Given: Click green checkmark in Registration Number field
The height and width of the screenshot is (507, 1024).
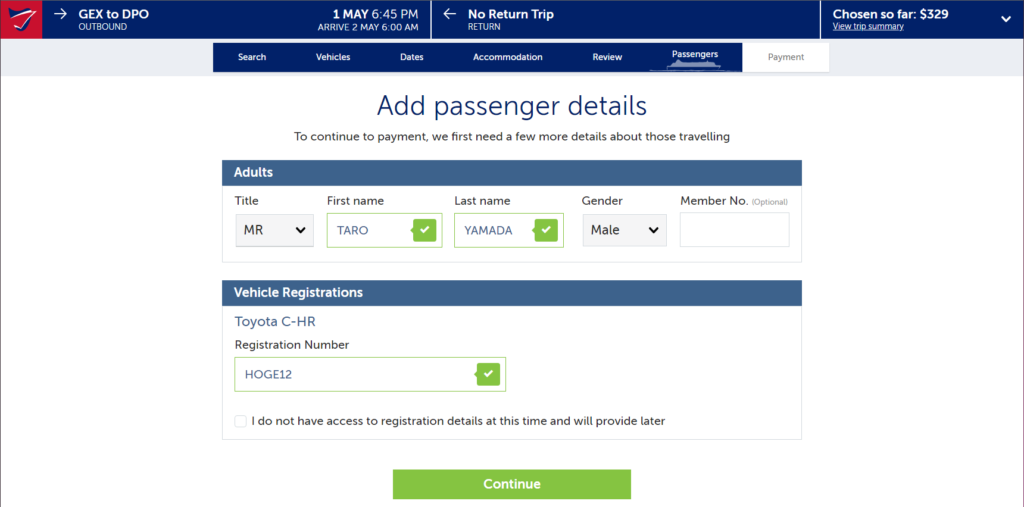Looking at the screenshot, I should click(x=488, y=374).
